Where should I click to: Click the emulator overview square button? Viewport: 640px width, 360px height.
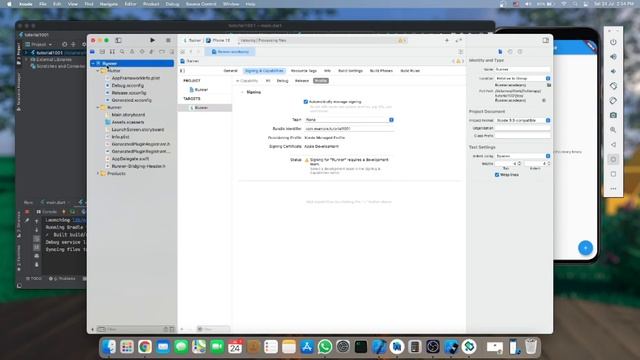pos(613,174)
